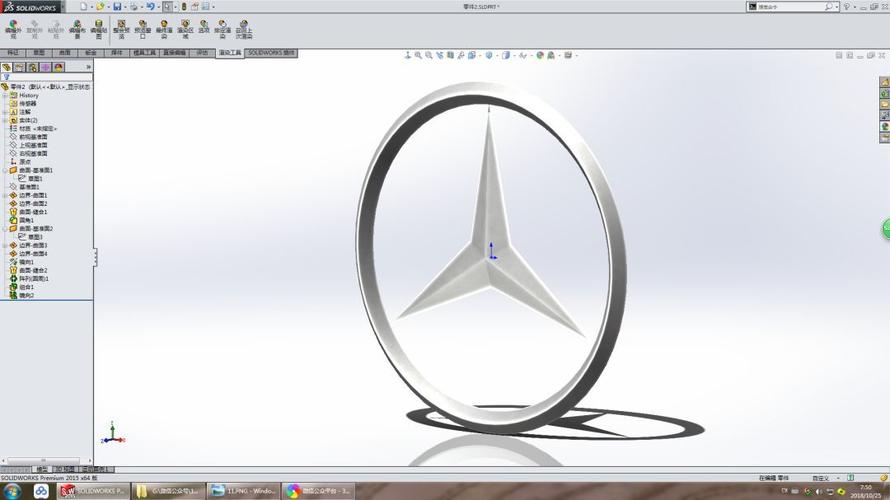This screenshot has height=500, width=890.
Task: Return to previous view
Action: (x=439, y=55)
